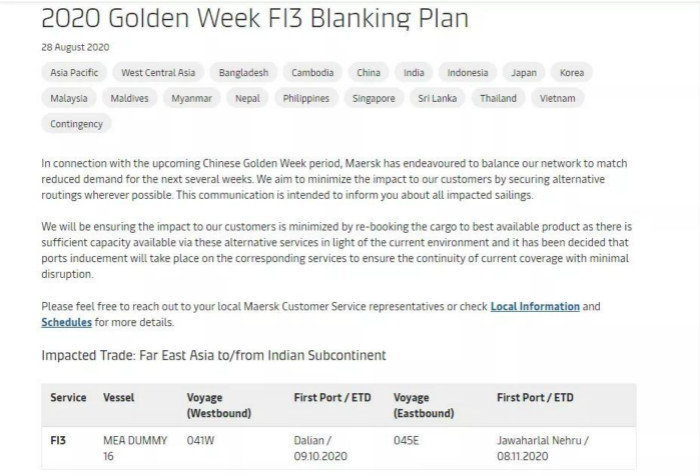Open the Singapore tag
Viewport: 700px width, 476px height.
(374, 98)
